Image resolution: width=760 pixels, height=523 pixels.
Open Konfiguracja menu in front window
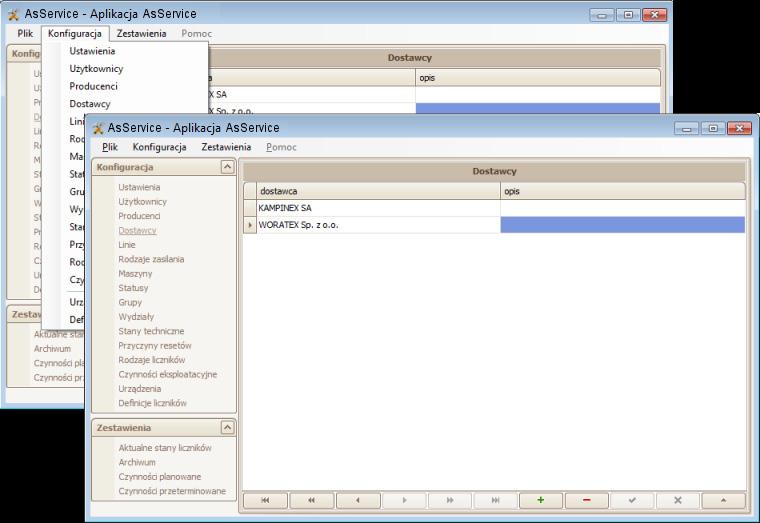[159, 147]
